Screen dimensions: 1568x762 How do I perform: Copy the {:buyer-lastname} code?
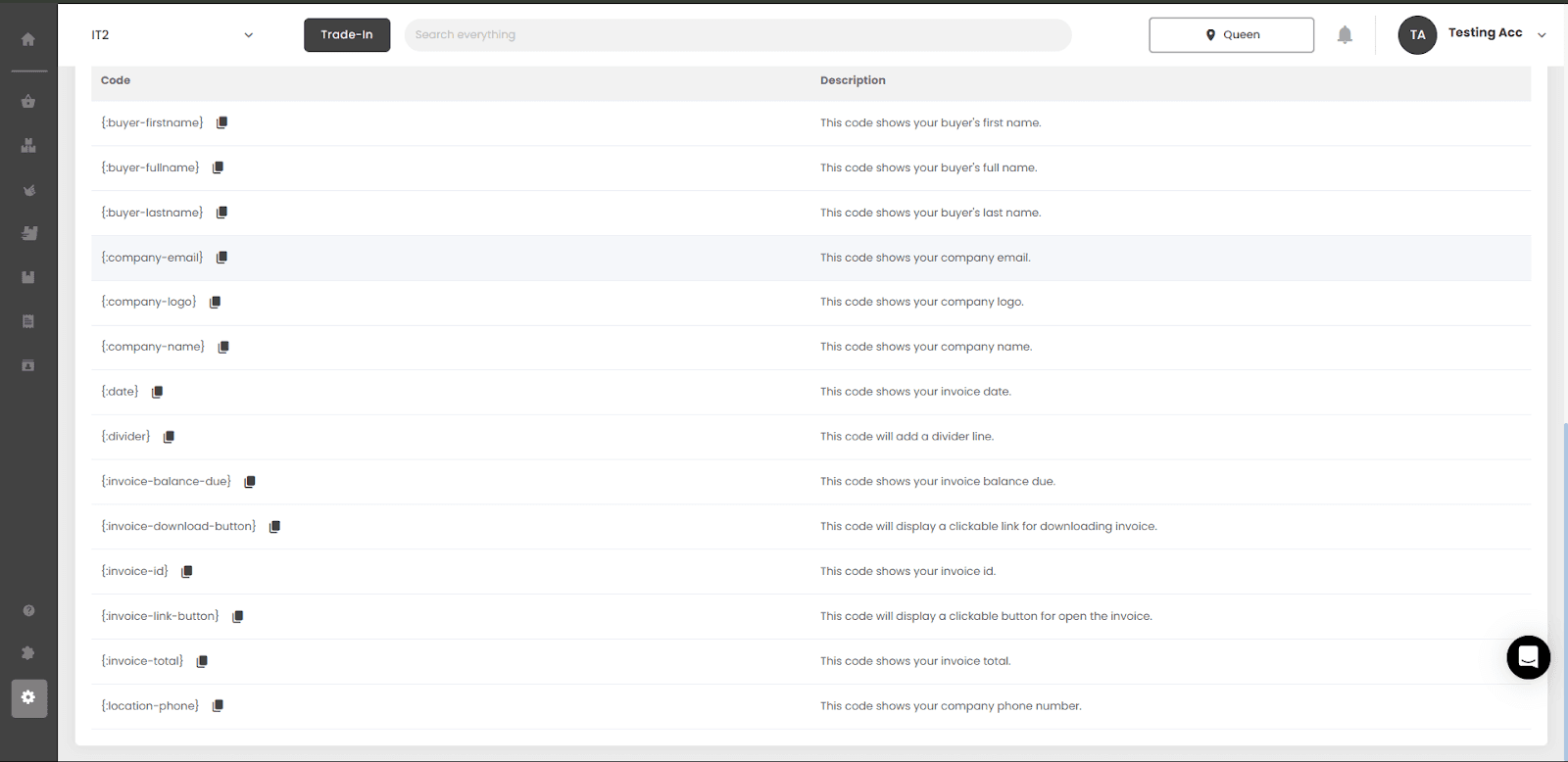222,213
